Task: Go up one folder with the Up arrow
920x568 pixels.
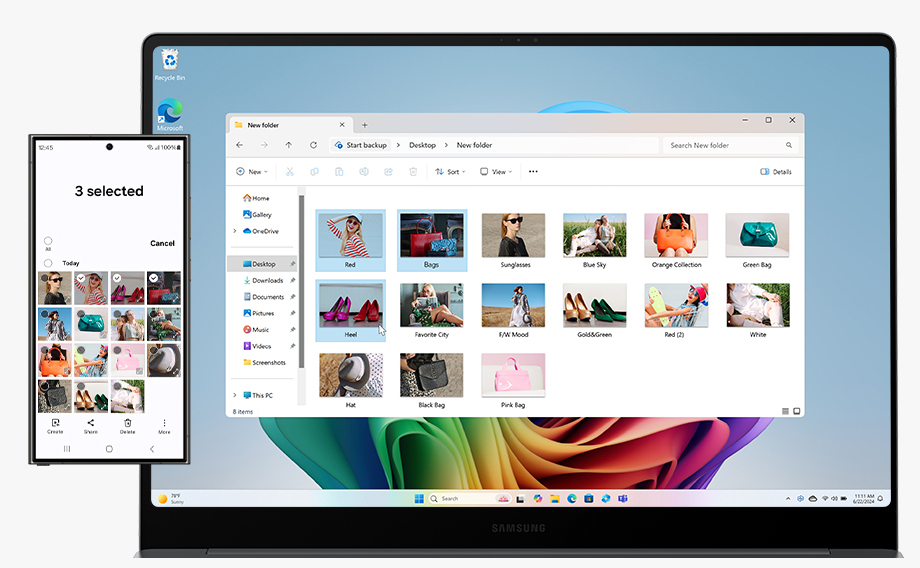Action: point(288,145)
